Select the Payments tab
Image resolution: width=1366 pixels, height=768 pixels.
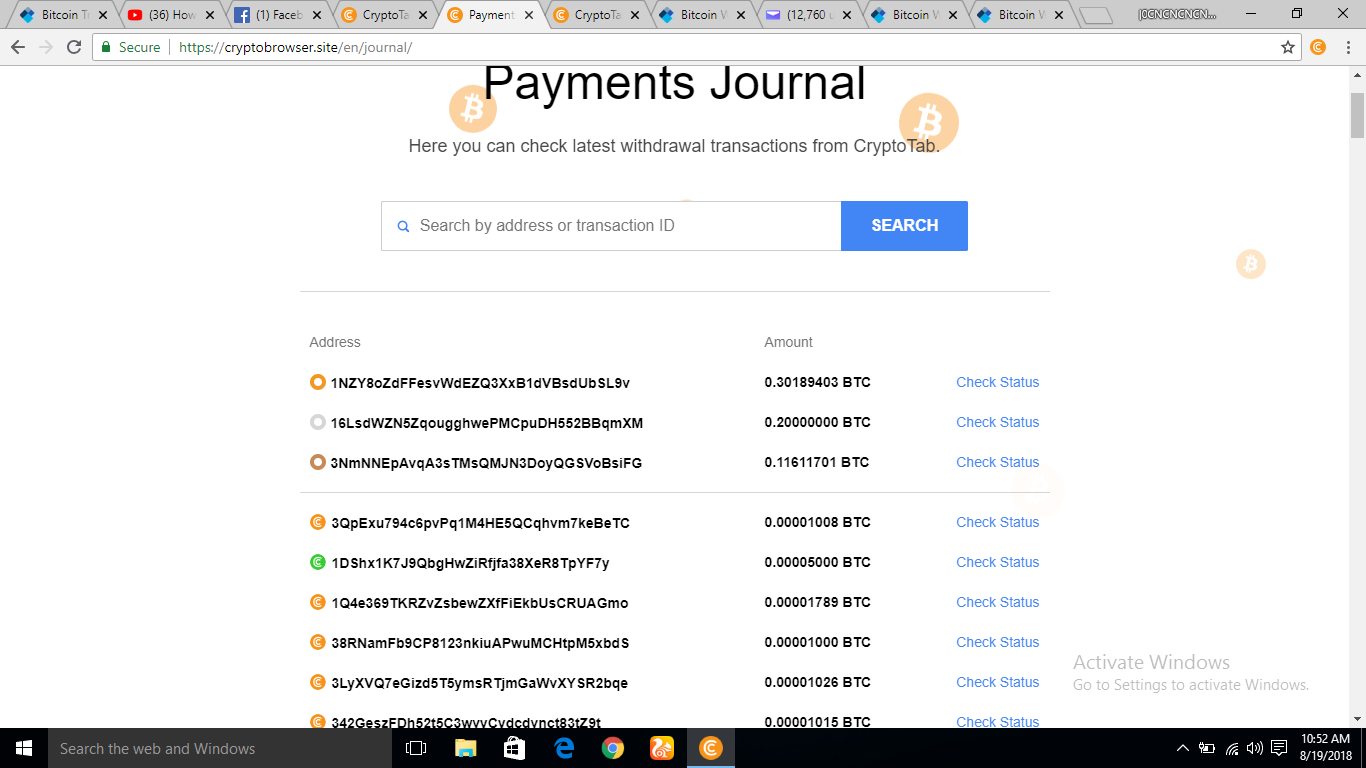pos(491,15)
